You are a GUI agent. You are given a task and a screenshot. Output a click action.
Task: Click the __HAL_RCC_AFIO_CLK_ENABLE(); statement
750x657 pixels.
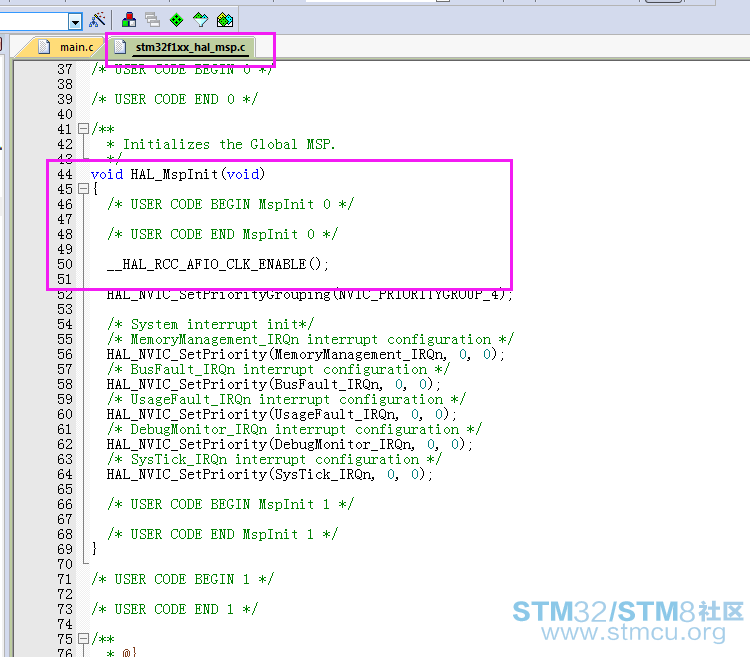[x=218, y=264]
